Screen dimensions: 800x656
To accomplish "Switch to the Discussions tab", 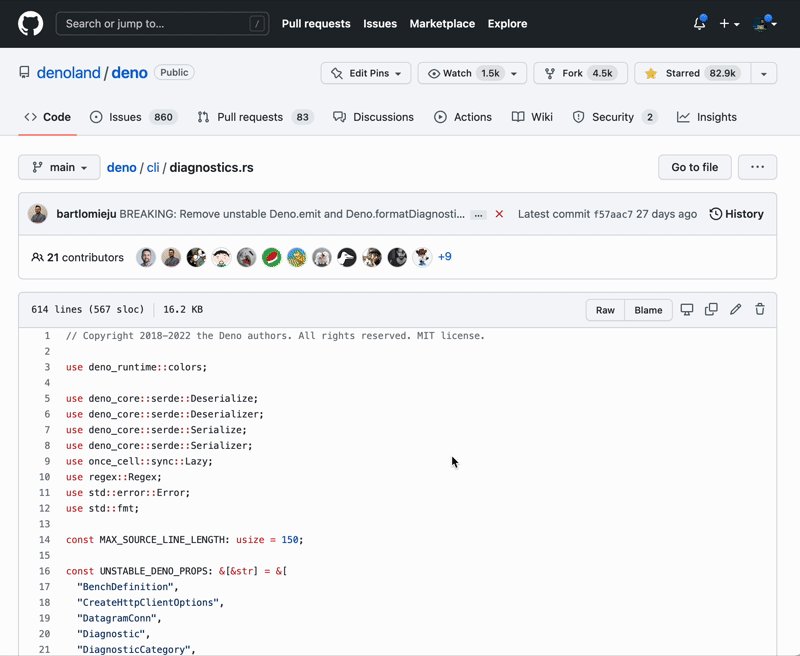I will (373, 117).
